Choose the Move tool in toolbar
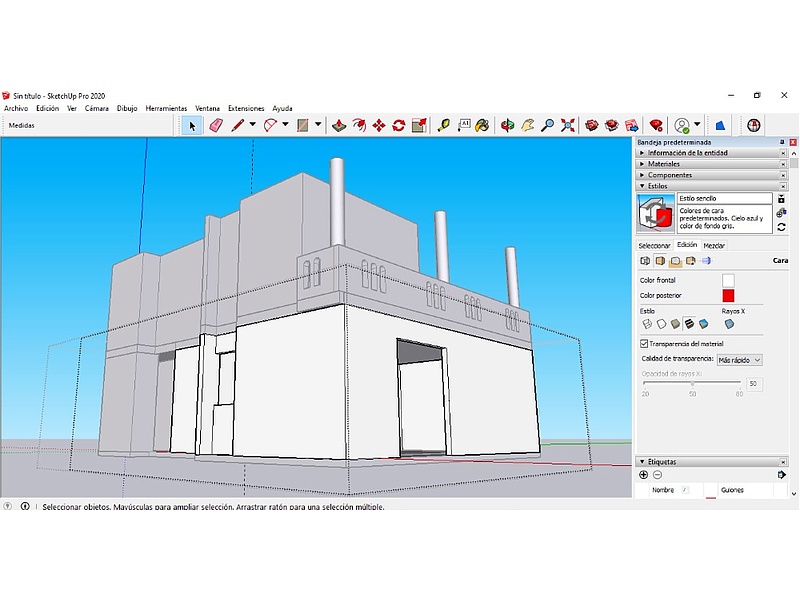The image size is (800, 600). (379, 125)
